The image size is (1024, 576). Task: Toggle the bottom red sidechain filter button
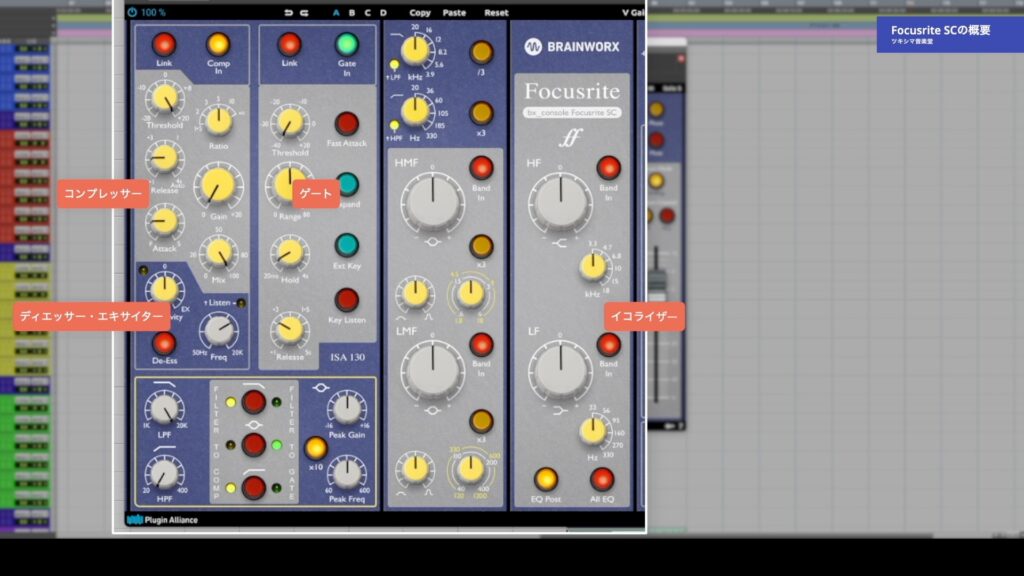(253, 488)
